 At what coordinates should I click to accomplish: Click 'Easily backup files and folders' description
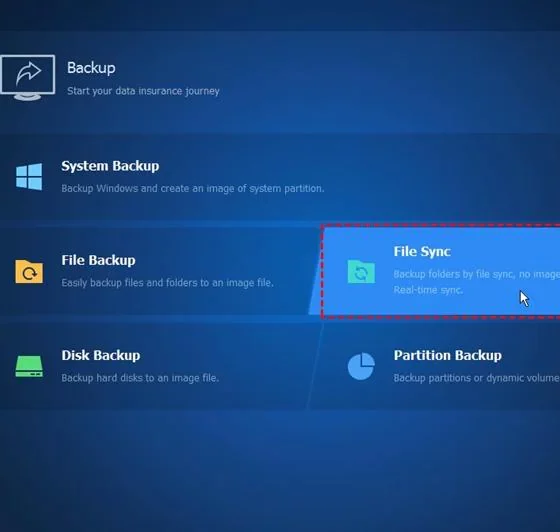167,283
